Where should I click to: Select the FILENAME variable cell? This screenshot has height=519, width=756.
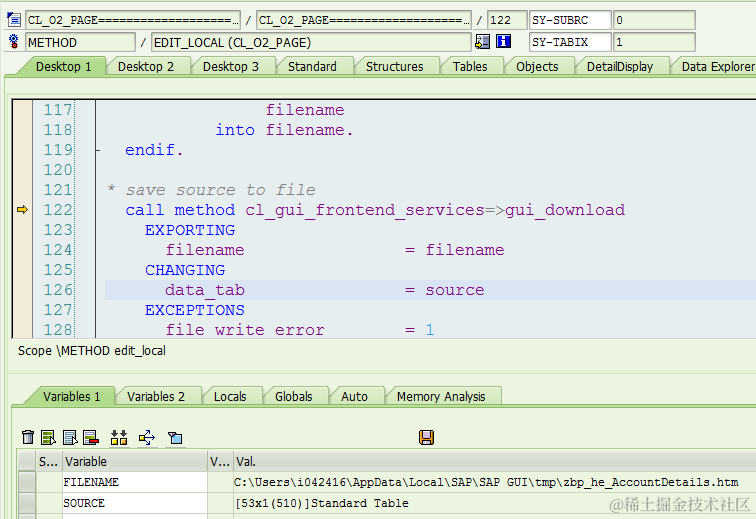click(x=135, y=482)
